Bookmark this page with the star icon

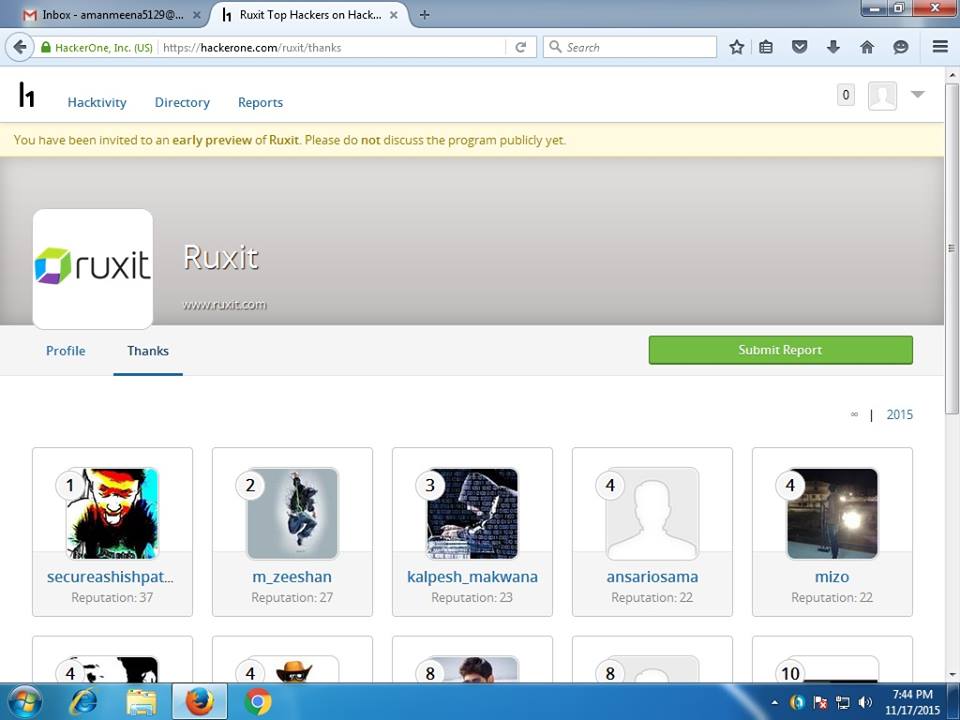pyautogui.click(x=737, y=47)
